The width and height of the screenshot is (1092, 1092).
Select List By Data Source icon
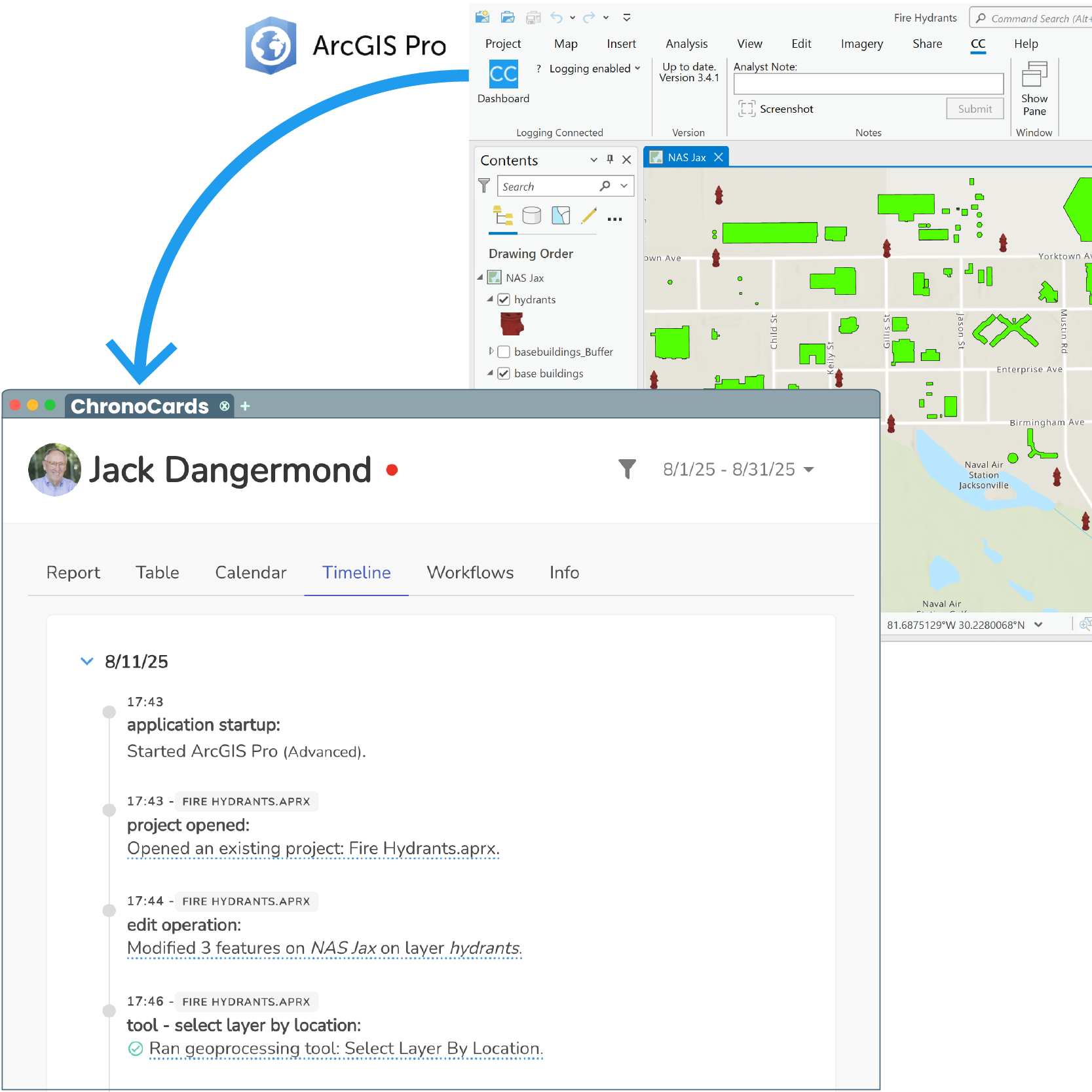coord(531,216)
